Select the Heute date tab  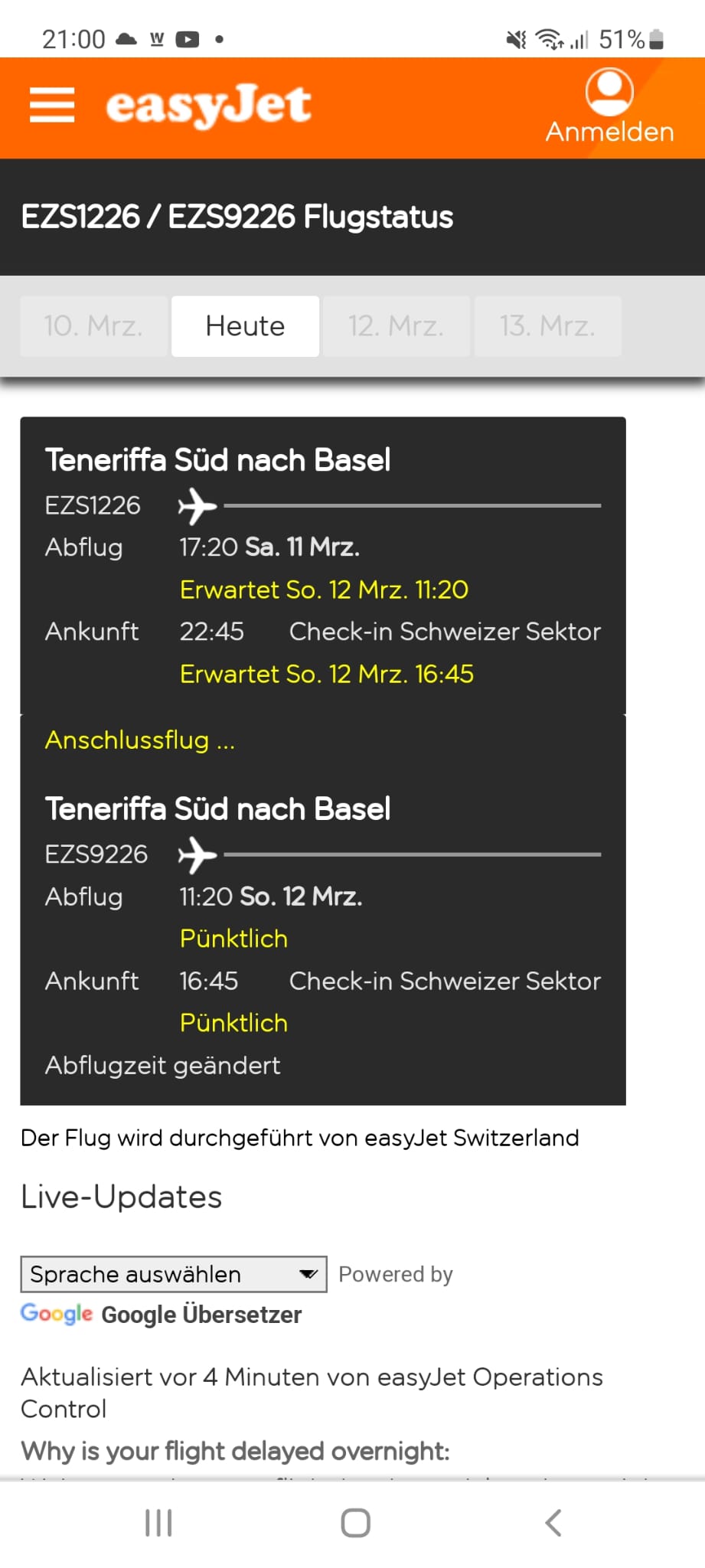[245, 326]
